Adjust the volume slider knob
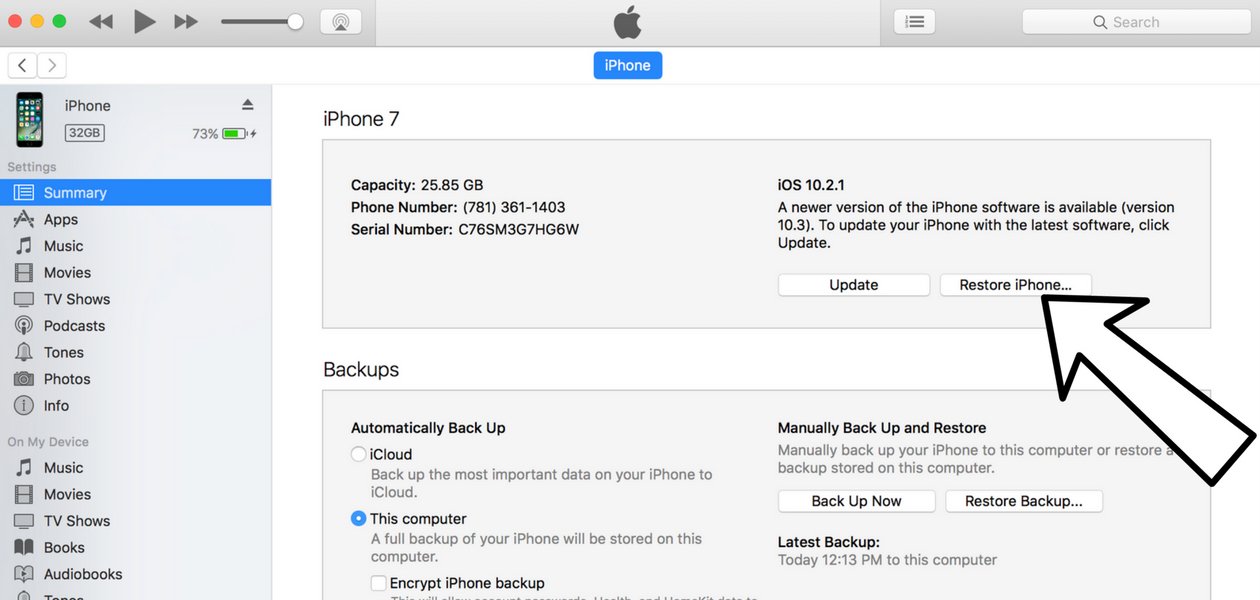This screenshot has width=1260, height=600. coord(295,22)
